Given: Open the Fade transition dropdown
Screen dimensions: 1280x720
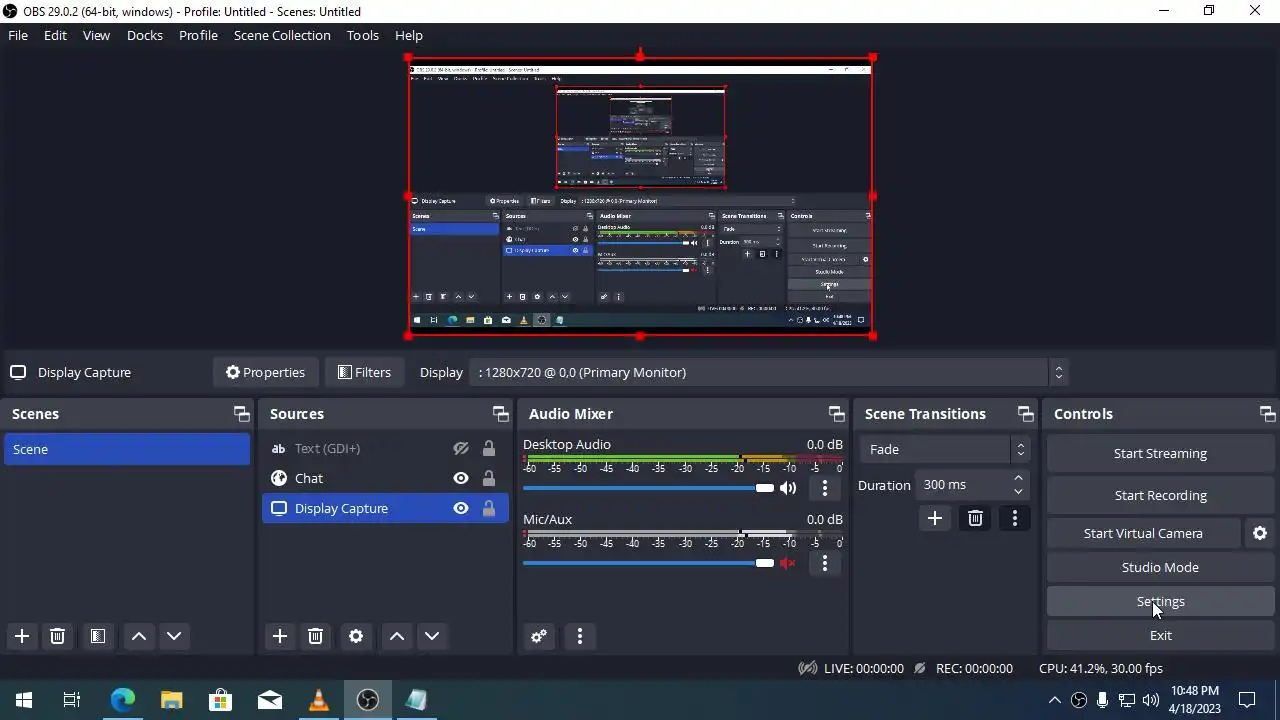Looking at the screenshot, I should coord(944,449).
